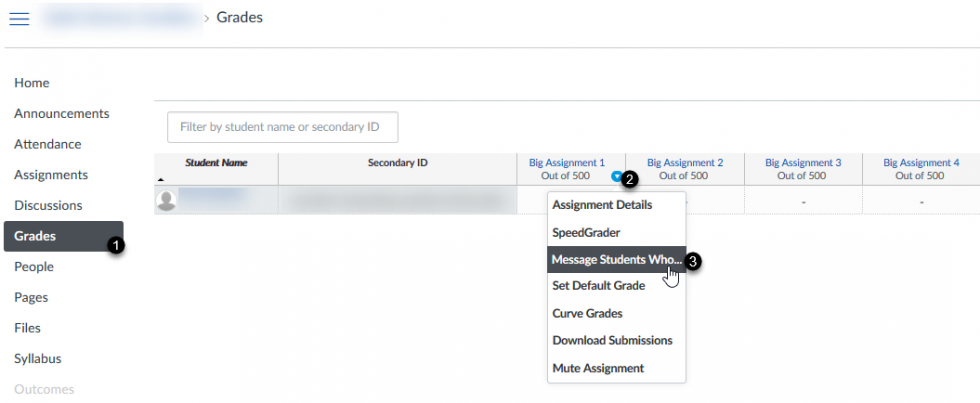Open People page
This screenshot has height=403, width=980.
coord(34,267)
